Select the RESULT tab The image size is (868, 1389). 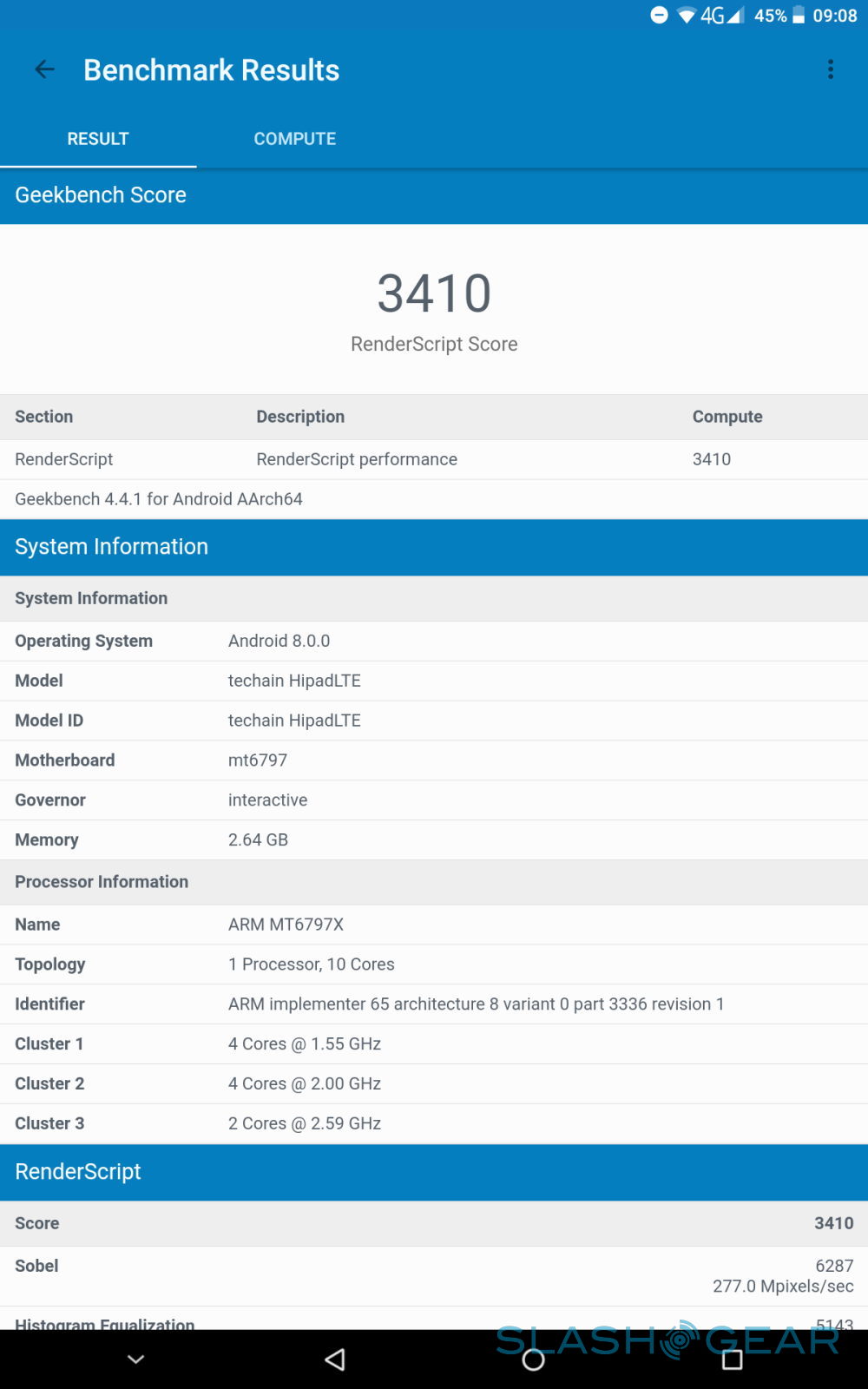(98, 139)
